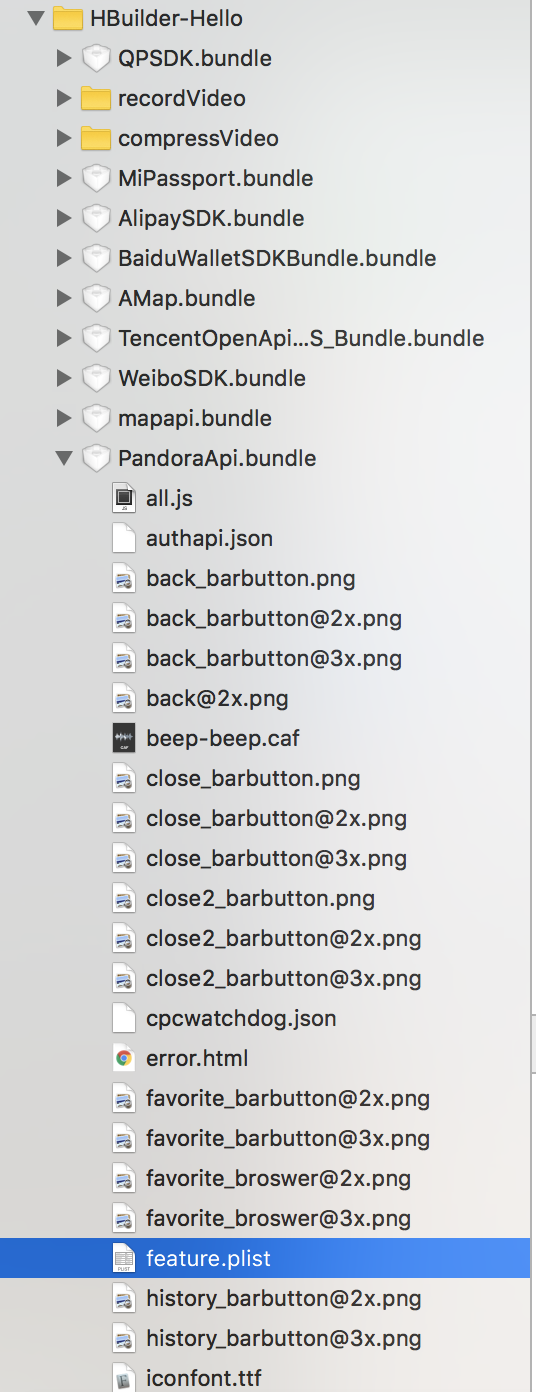Expand the compressVideo folder

tap(64, 138)
